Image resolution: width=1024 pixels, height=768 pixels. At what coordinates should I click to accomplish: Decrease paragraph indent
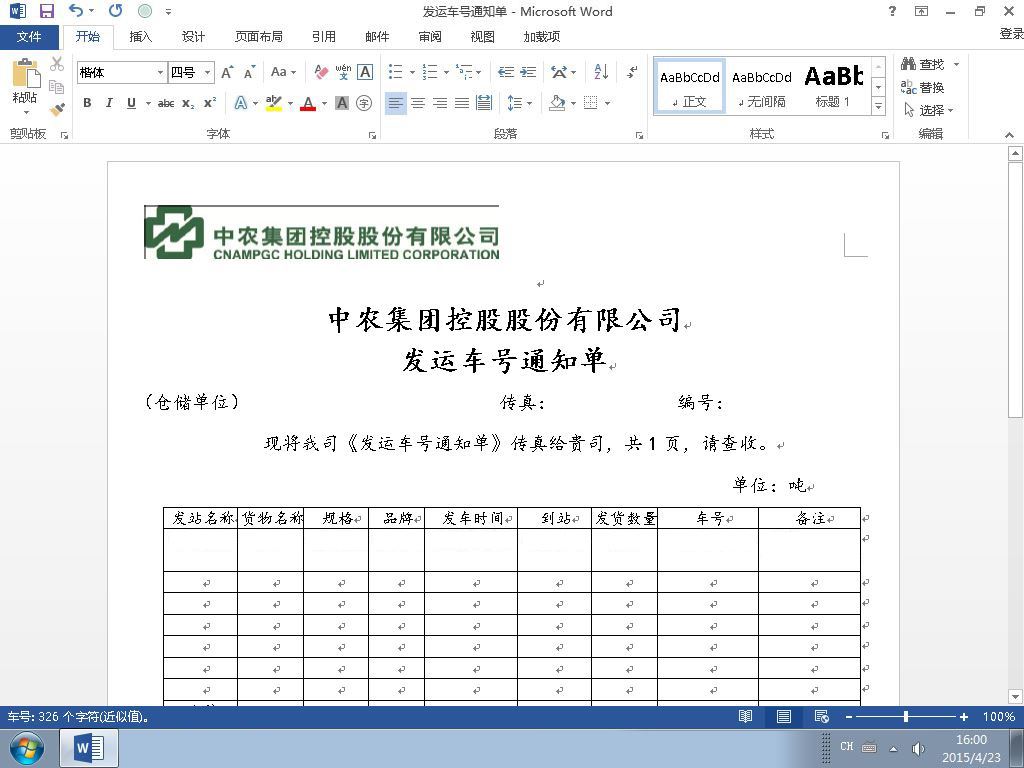[x=505, y=72]
